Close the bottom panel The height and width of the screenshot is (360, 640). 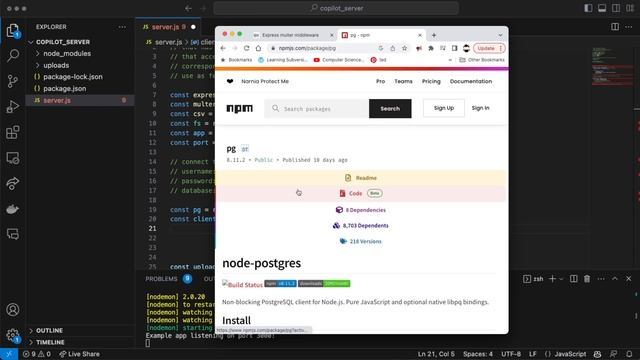click(x=629, y=279)
